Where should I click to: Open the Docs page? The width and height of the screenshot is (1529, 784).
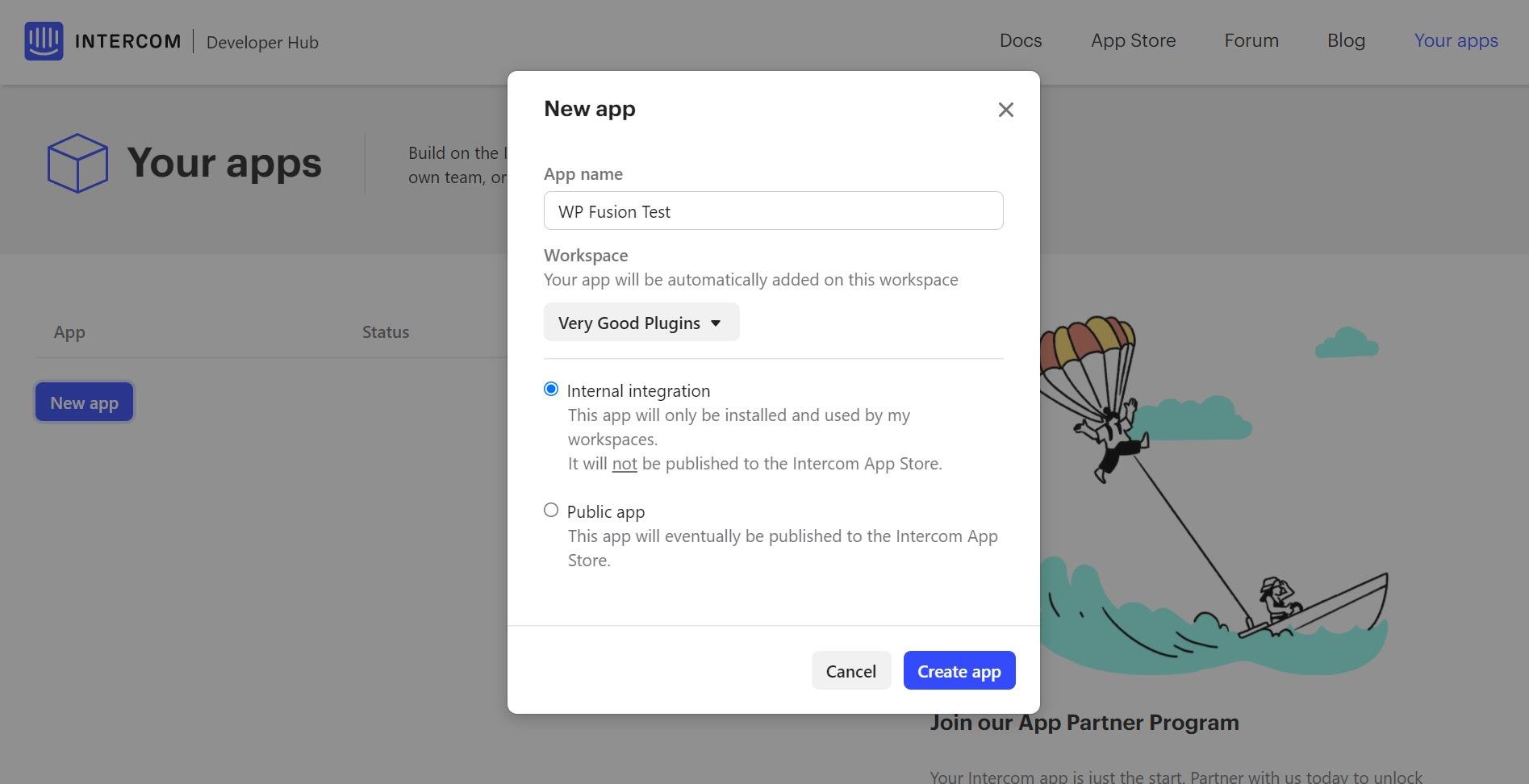[x=1020, y=40]
